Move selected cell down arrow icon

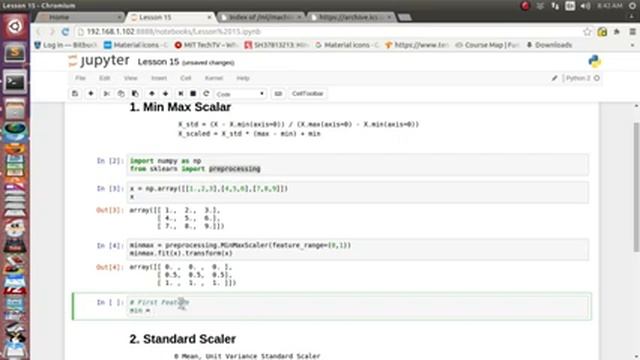point(165,93)
